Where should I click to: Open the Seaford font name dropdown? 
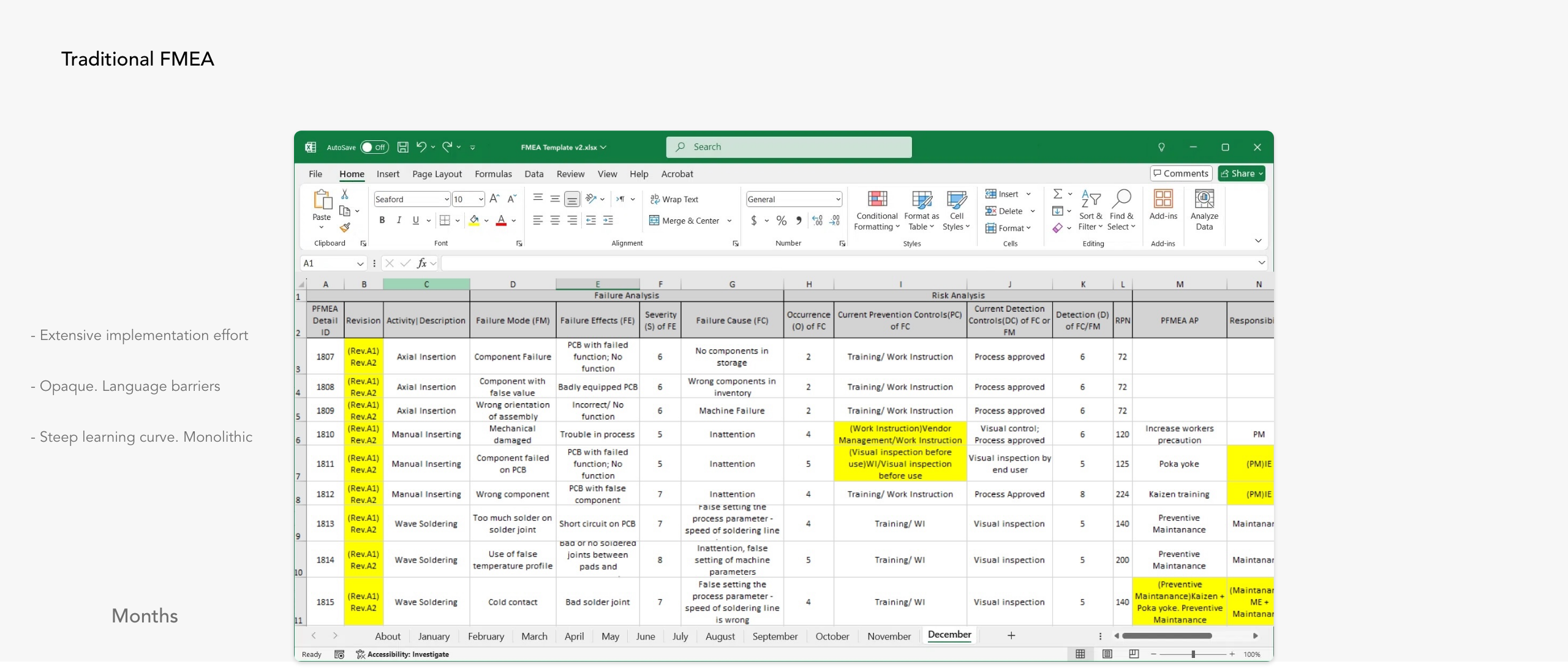[x=447, y=199]
